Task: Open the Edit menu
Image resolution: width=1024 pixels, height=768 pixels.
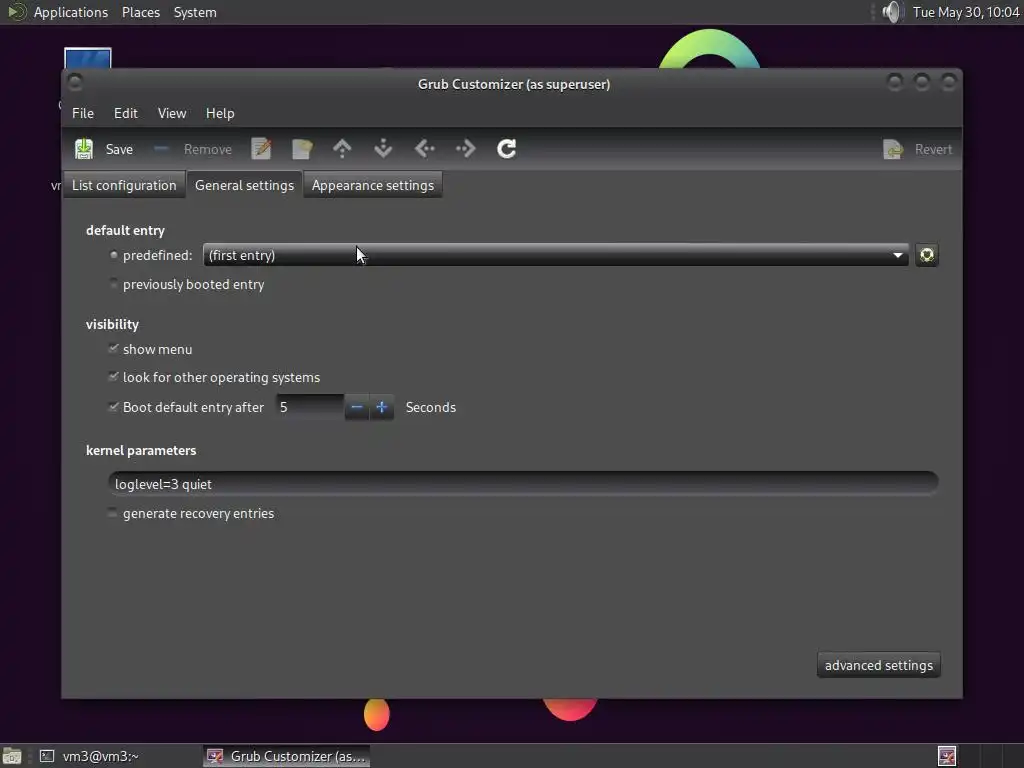Action: (x=125, y=113)
